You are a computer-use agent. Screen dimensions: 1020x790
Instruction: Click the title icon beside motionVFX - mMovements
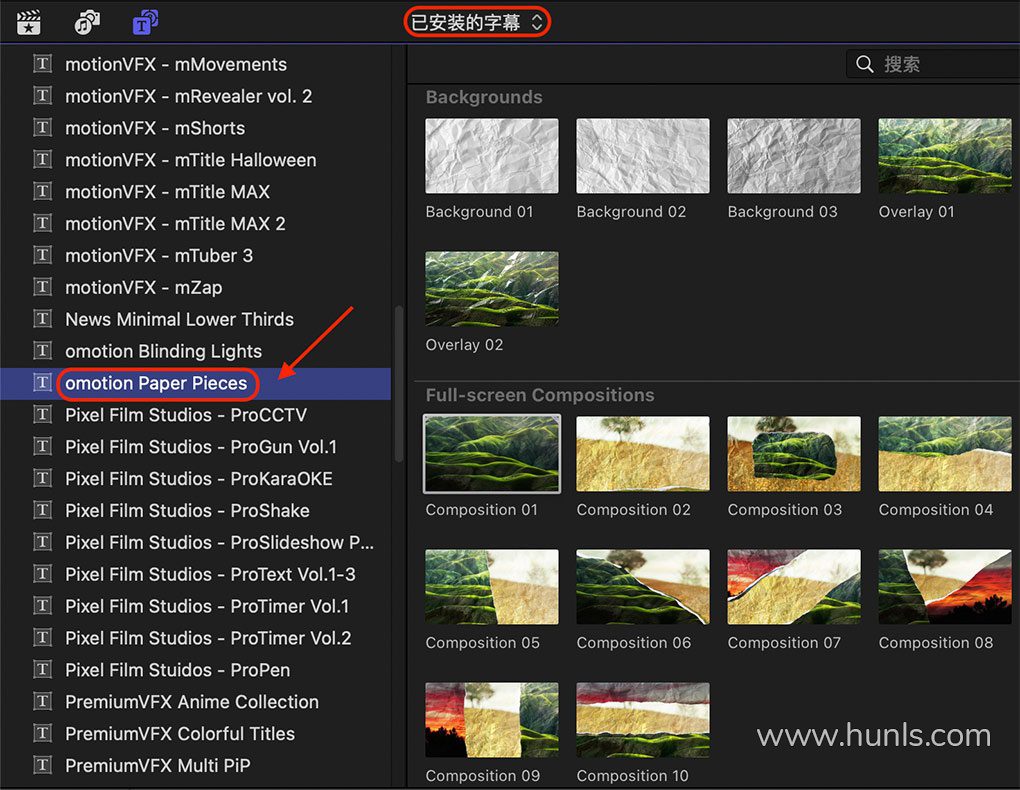click(x=43, y=64)
